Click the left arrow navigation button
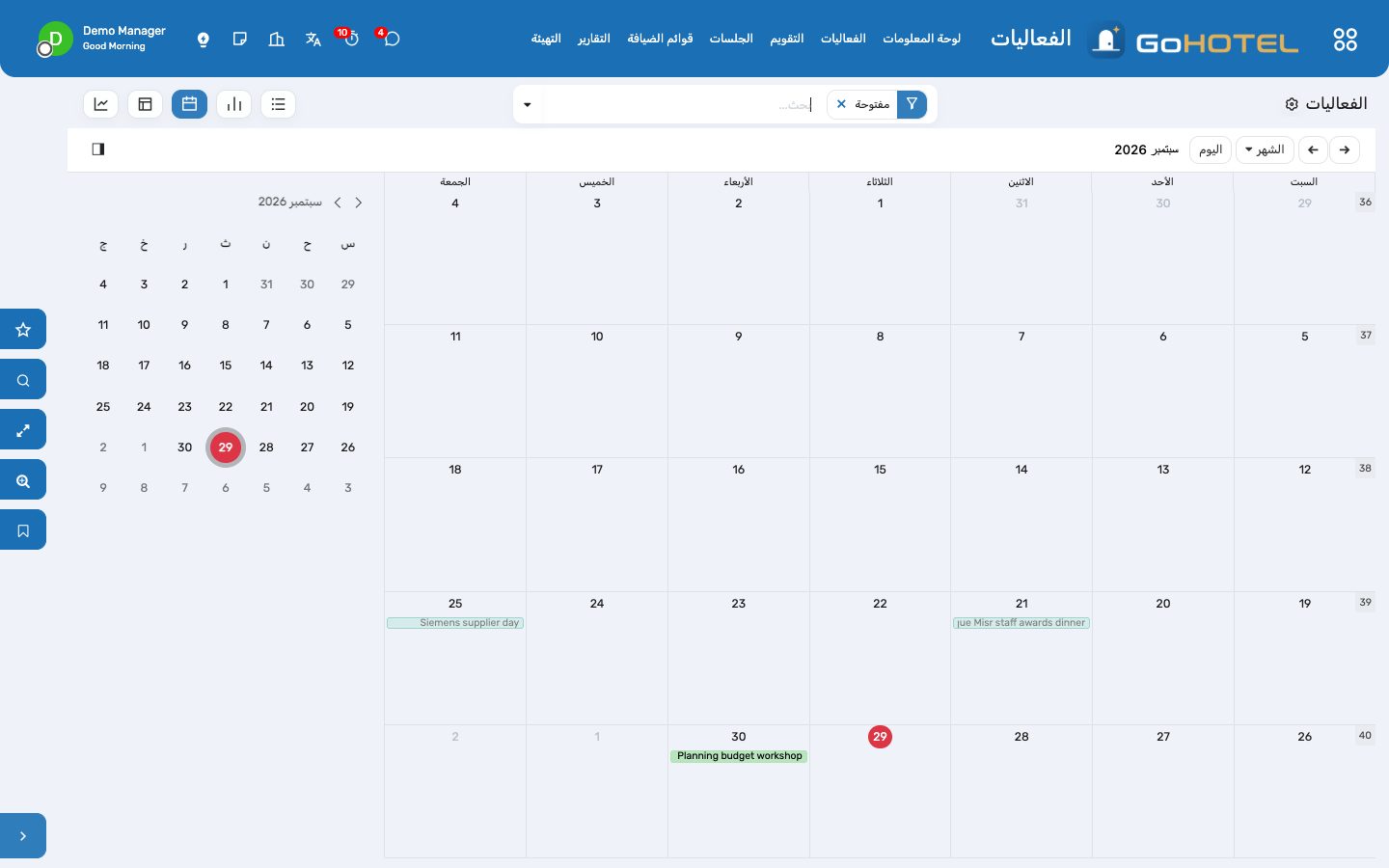The image size is (1389, 868). [x=1313, y=149]
